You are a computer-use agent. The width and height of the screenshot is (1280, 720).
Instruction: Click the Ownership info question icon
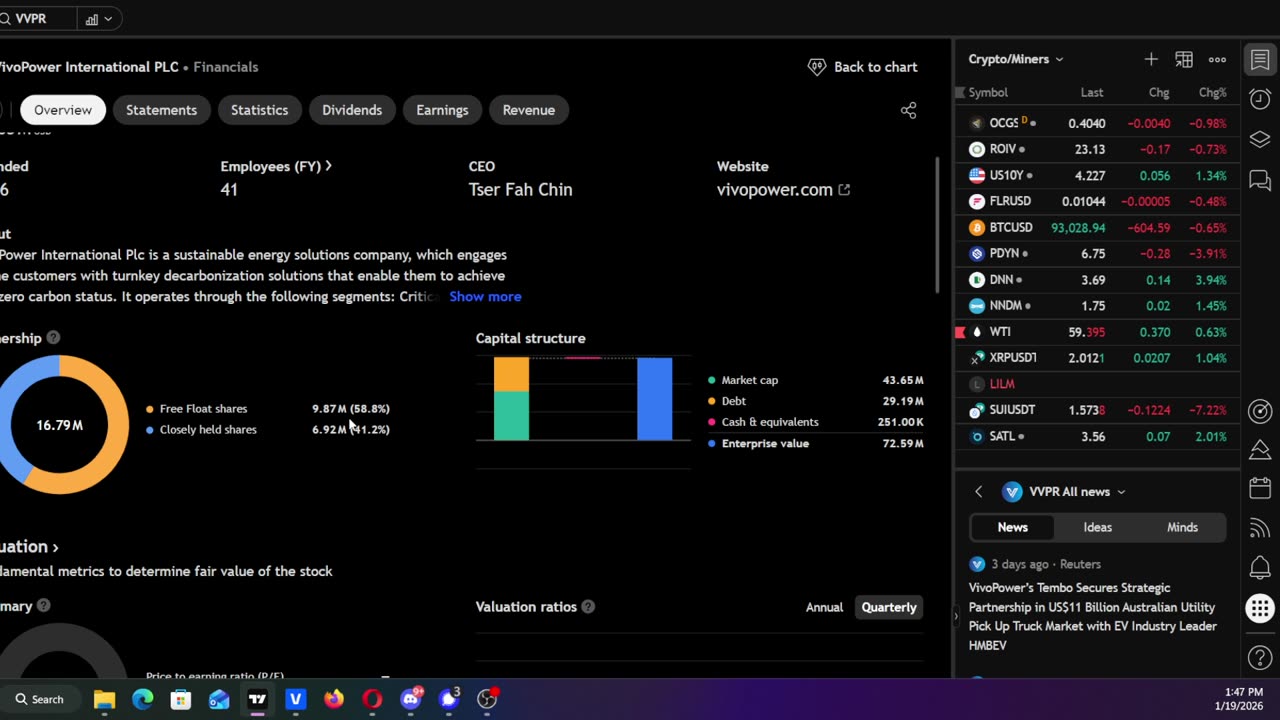[x=53, y=338]
